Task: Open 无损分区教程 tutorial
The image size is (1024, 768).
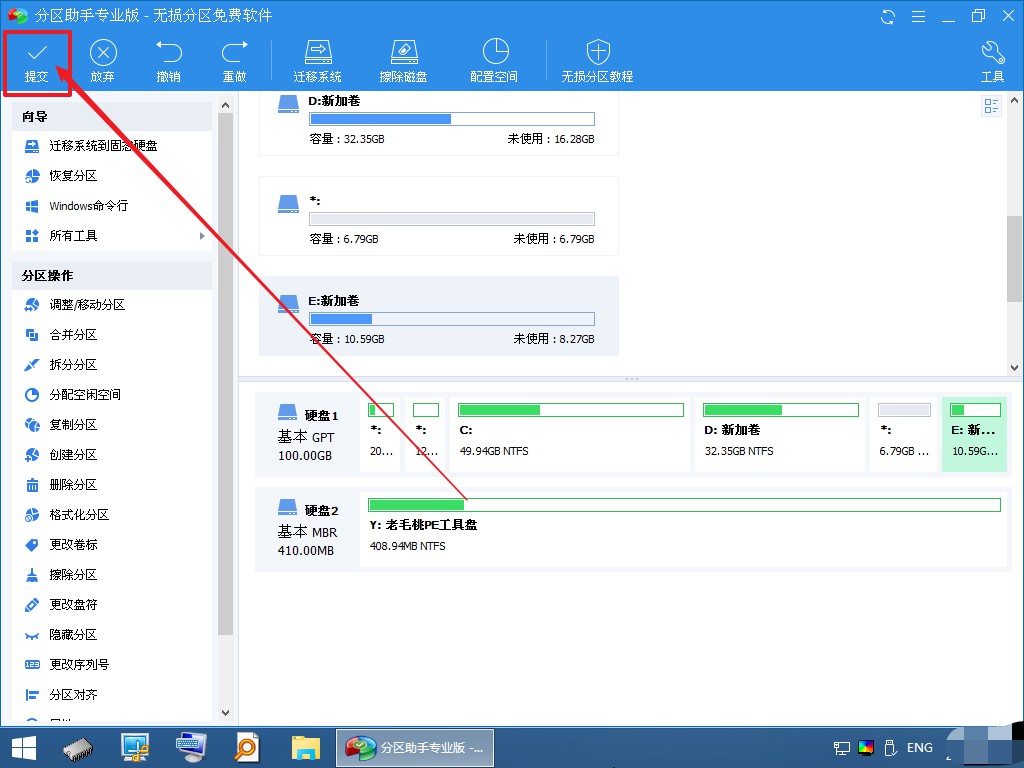Action: click(597, 62)
